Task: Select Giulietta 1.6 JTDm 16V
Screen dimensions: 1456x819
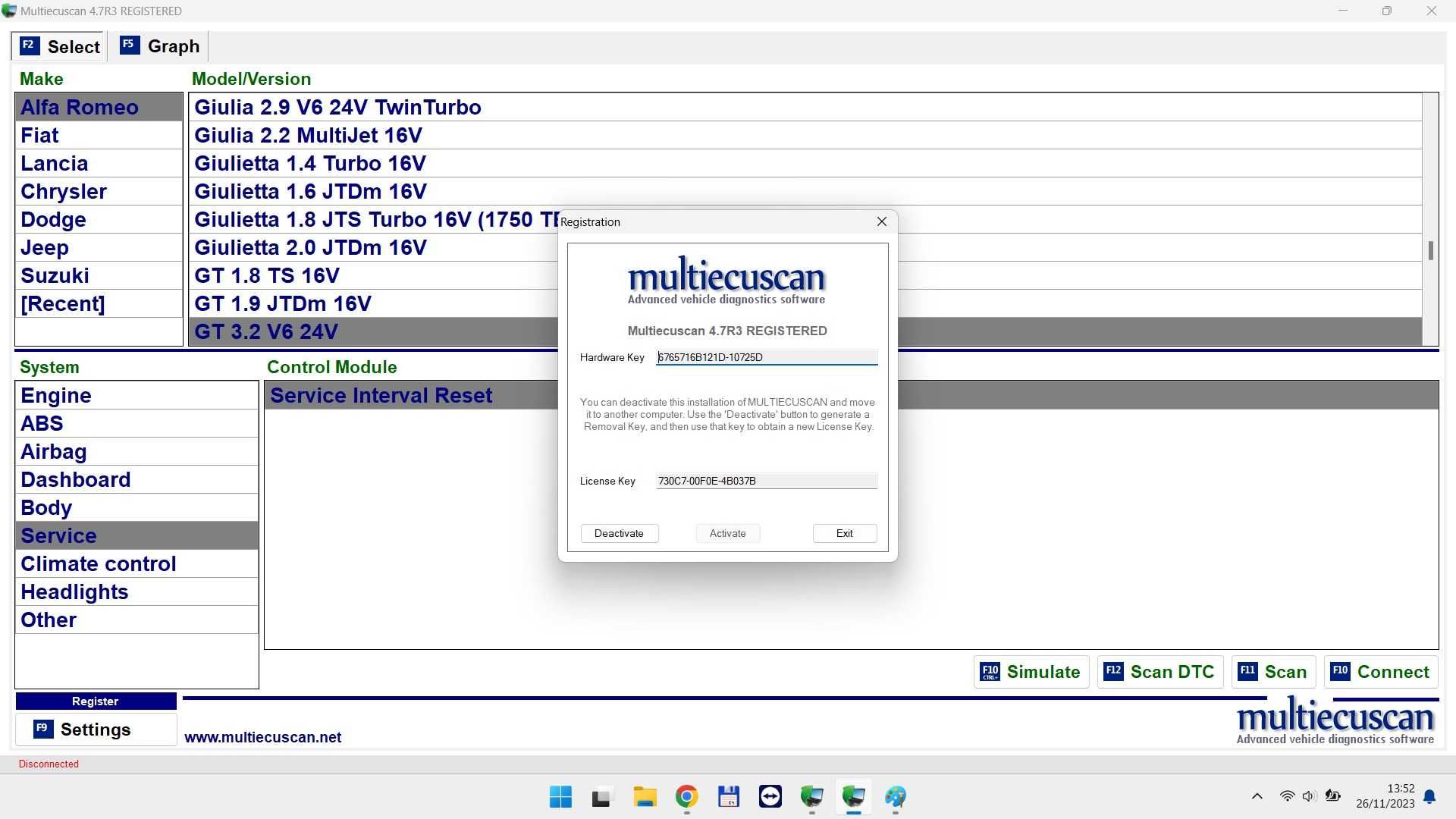Action: 805,191
